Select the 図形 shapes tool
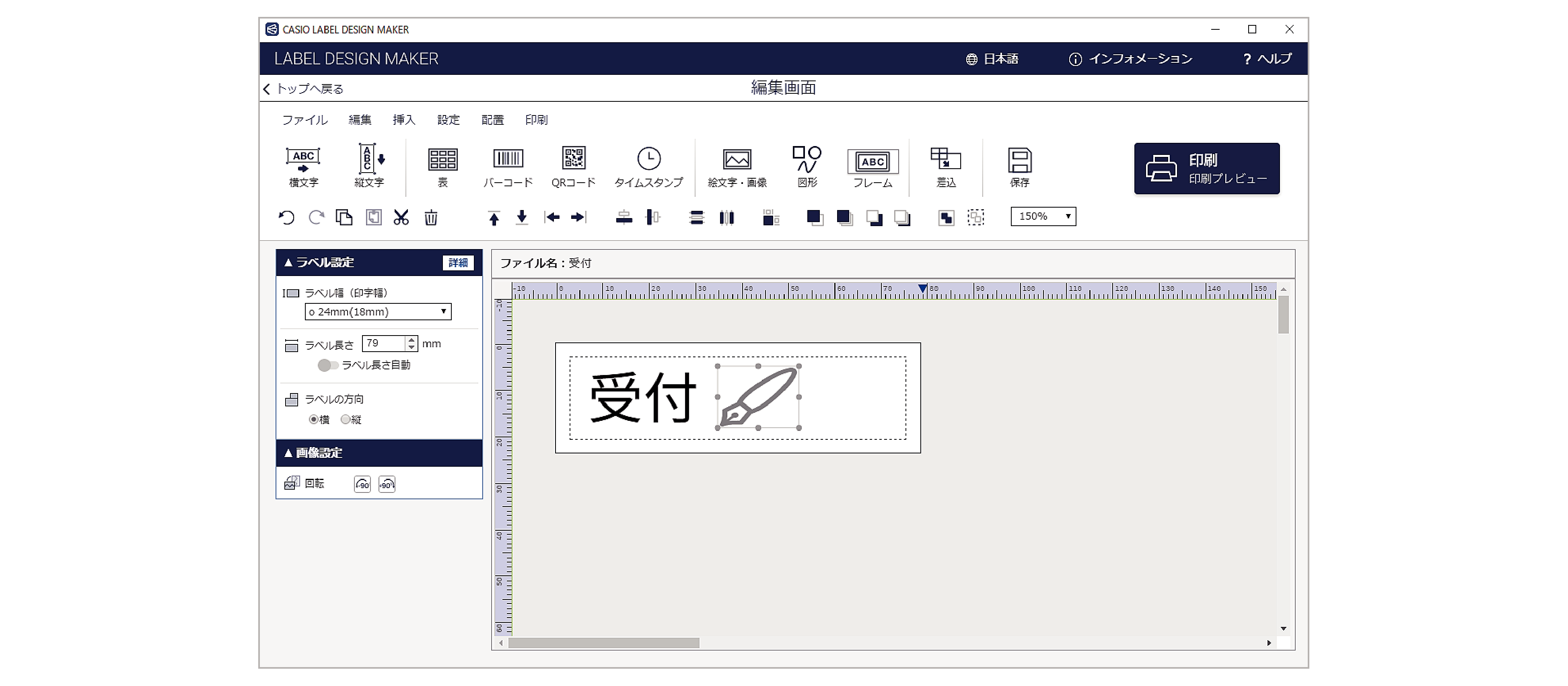 click(x=807, y=167)
